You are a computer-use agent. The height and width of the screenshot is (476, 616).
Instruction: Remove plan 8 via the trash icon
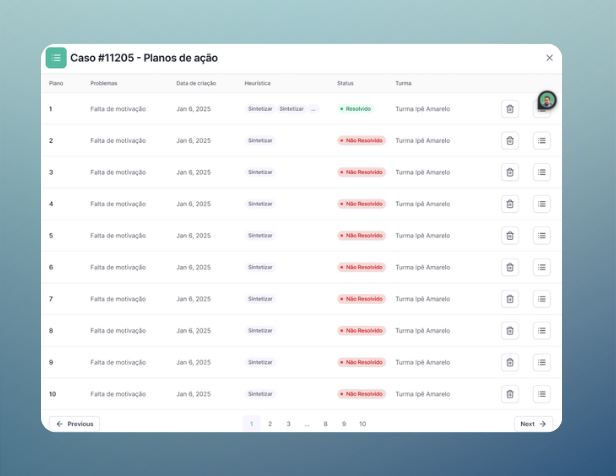coord(510,331)
